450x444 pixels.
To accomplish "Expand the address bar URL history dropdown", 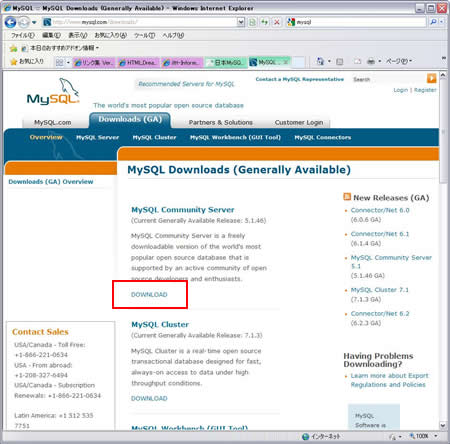I will tap(241, 22).
